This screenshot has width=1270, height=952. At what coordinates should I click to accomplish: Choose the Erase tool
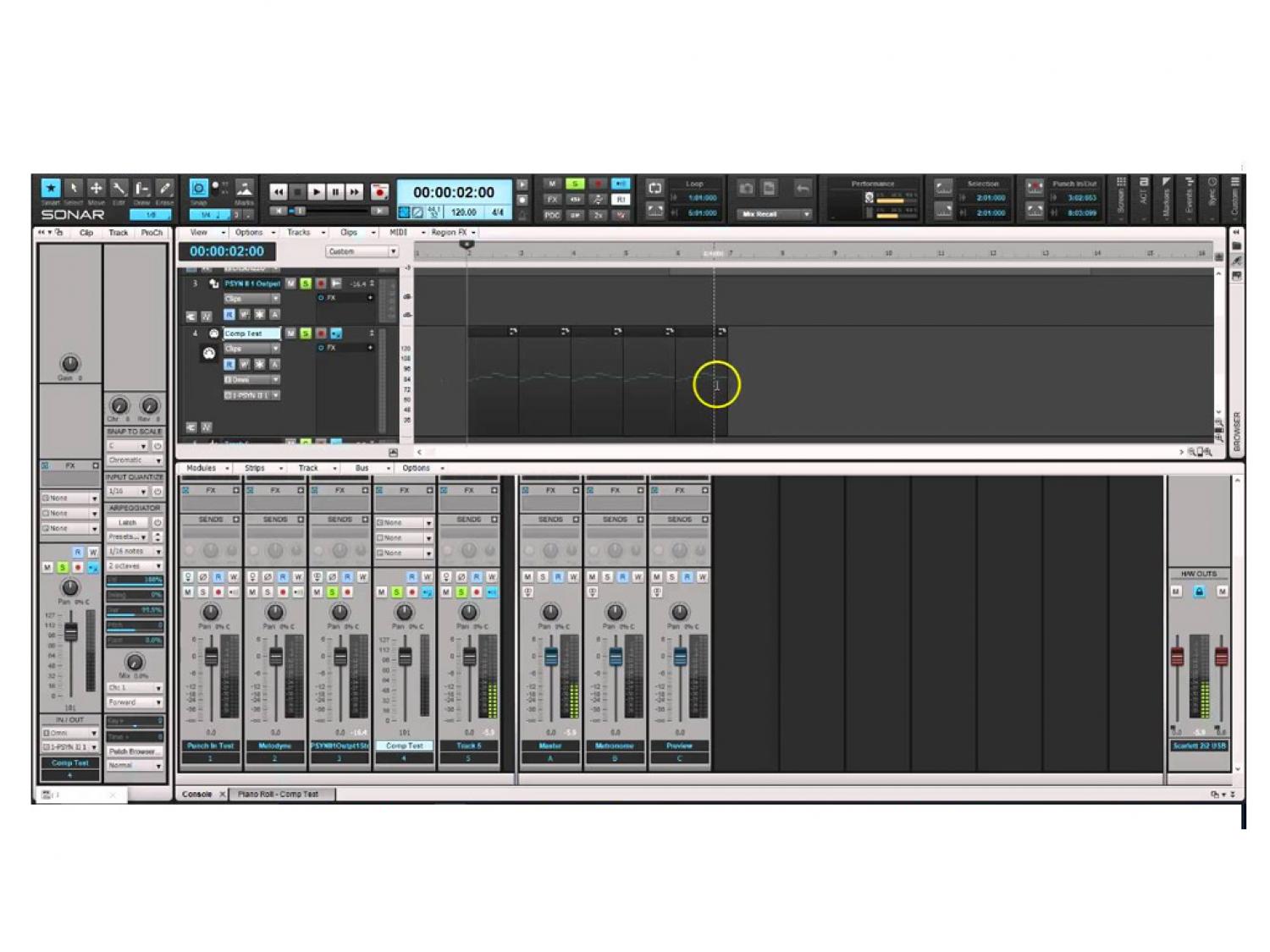(164, 189)
